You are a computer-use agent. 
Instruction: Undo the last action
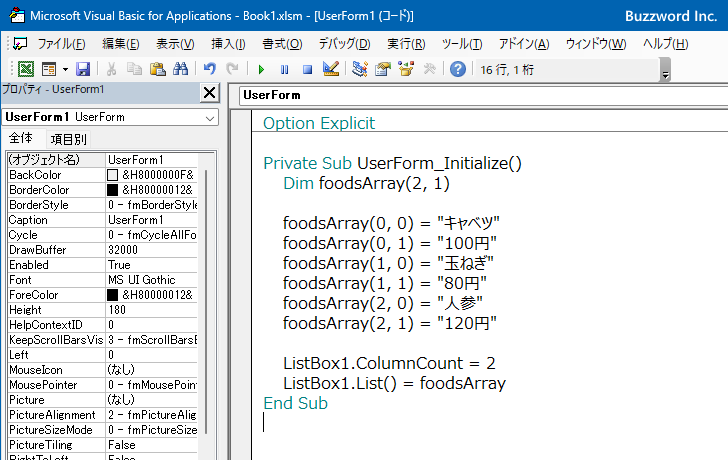(x=209, y=69)
